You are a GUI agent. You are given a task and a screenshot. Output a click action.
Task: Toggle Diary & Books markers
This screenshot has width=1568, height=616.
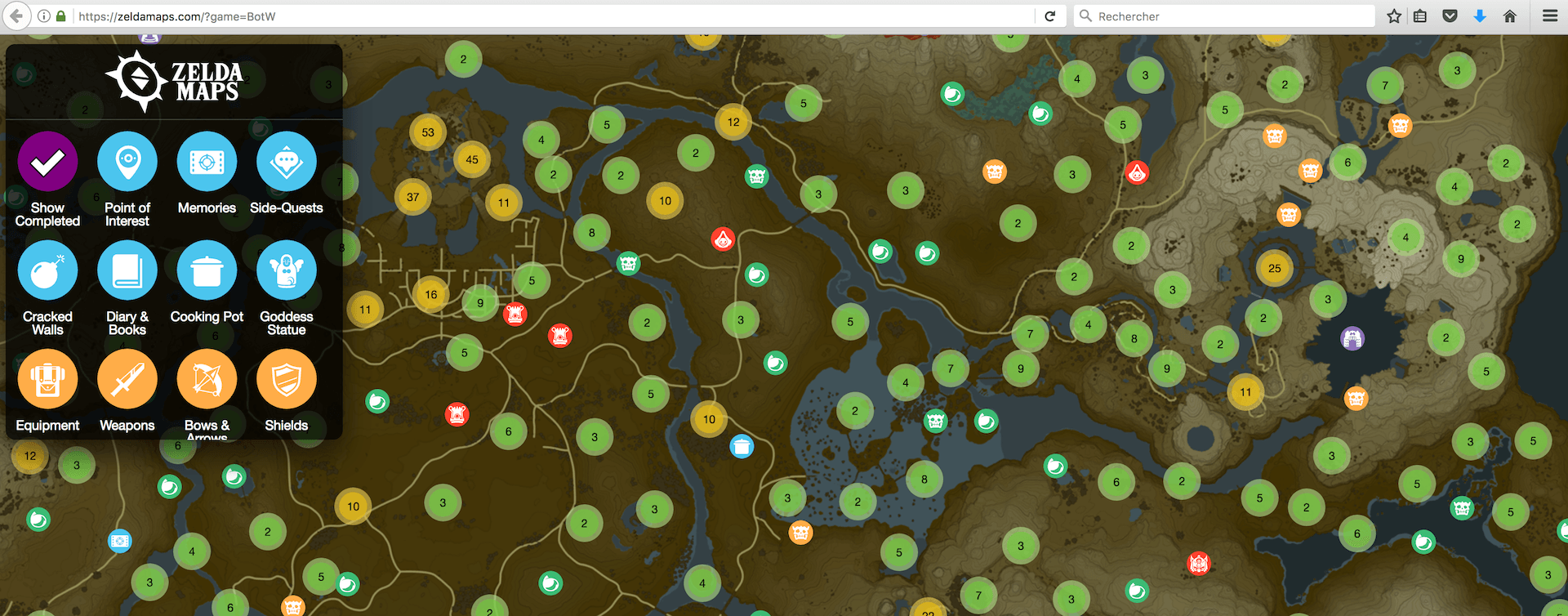coord(127,271)
